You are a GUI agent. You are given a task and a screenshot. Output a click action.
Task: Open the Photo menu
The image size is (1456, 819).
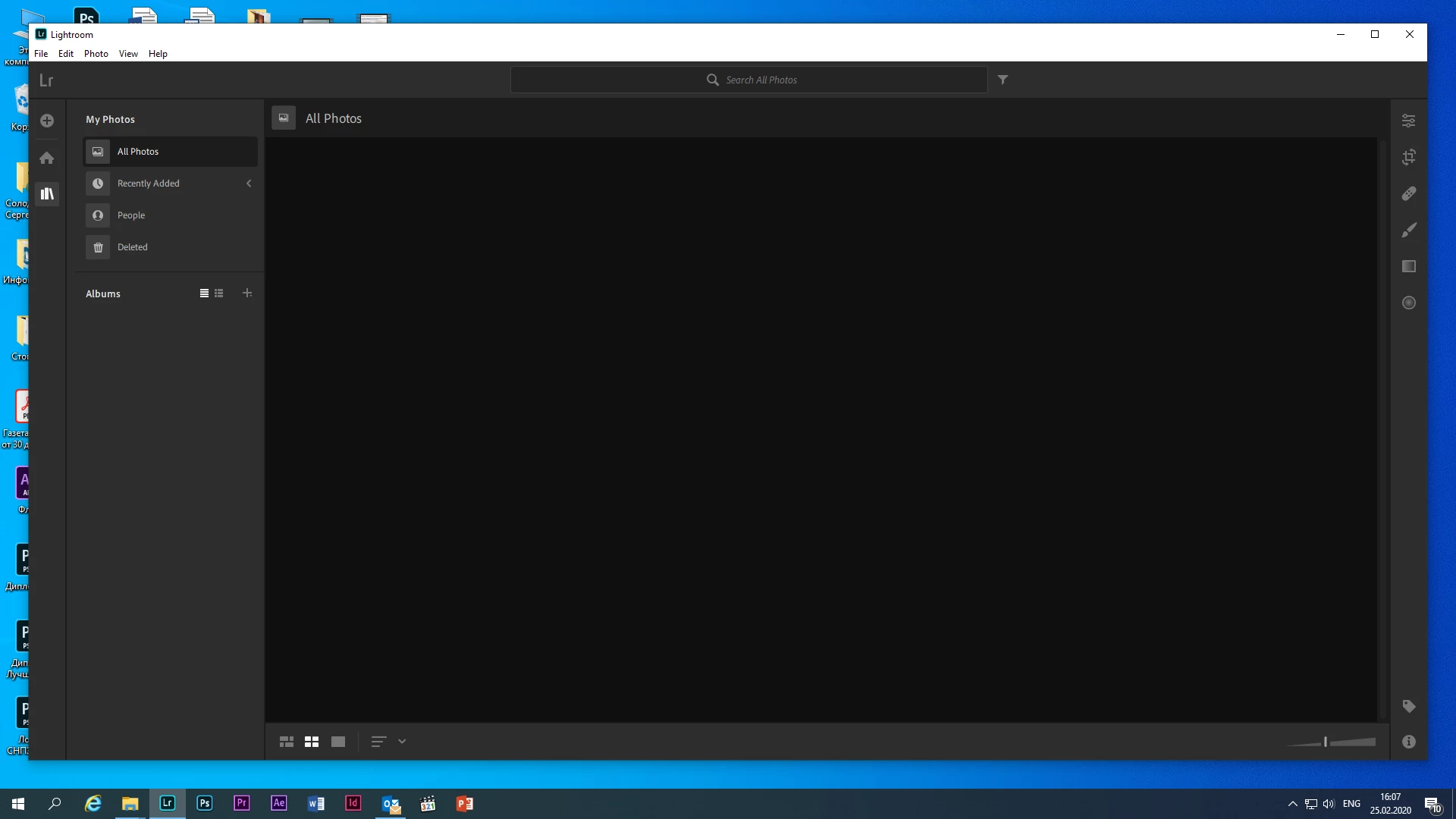(x=96, y=54)
